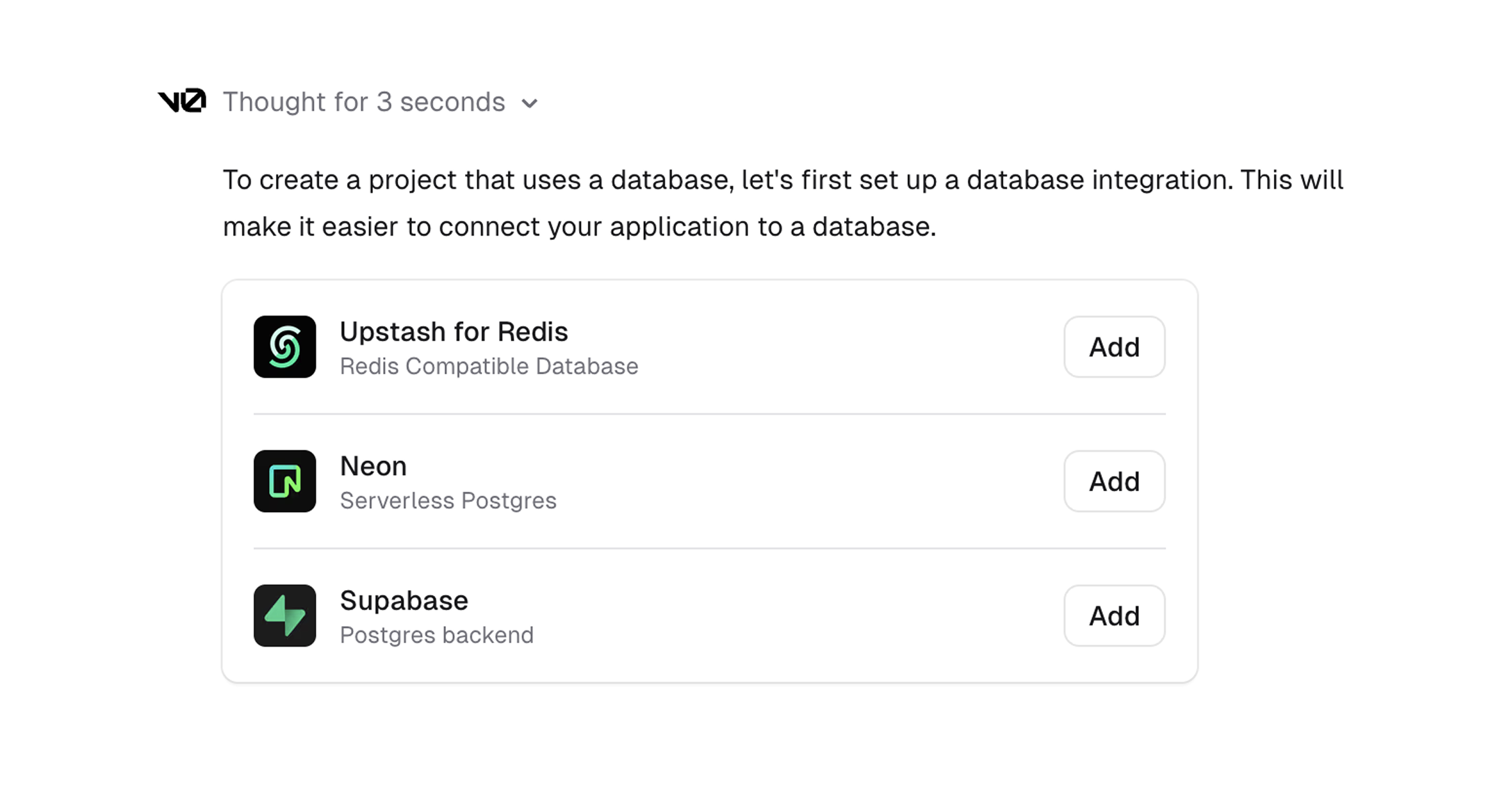Click the Redis Compatible Database subtitle
This screenshot has width=1512, height=791.
pos(489,366)
